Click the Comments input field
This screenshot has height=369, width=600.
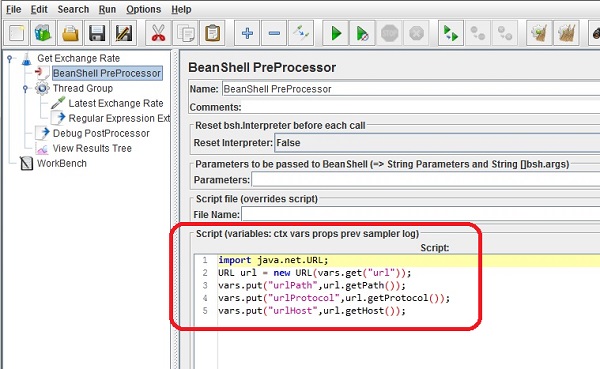421,107
